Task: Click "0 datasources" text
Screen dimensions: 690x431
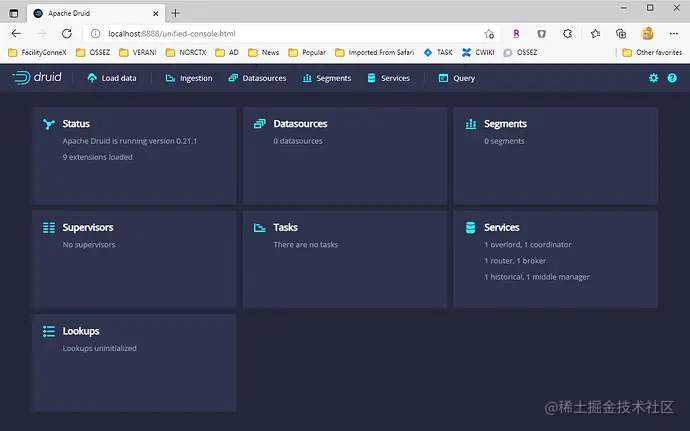Action: pos(298,141)
